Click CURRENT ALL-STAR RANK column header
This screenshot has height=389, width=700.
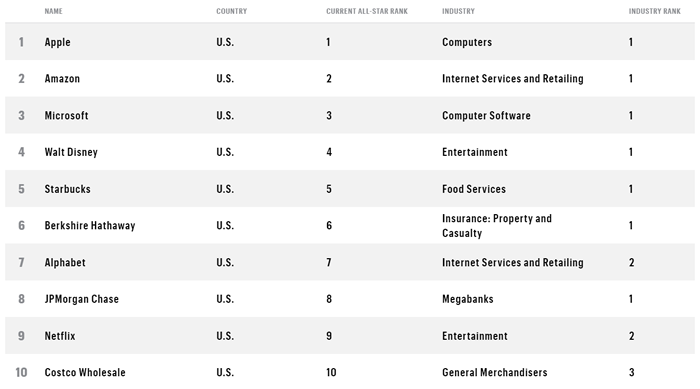click(367, 11)
